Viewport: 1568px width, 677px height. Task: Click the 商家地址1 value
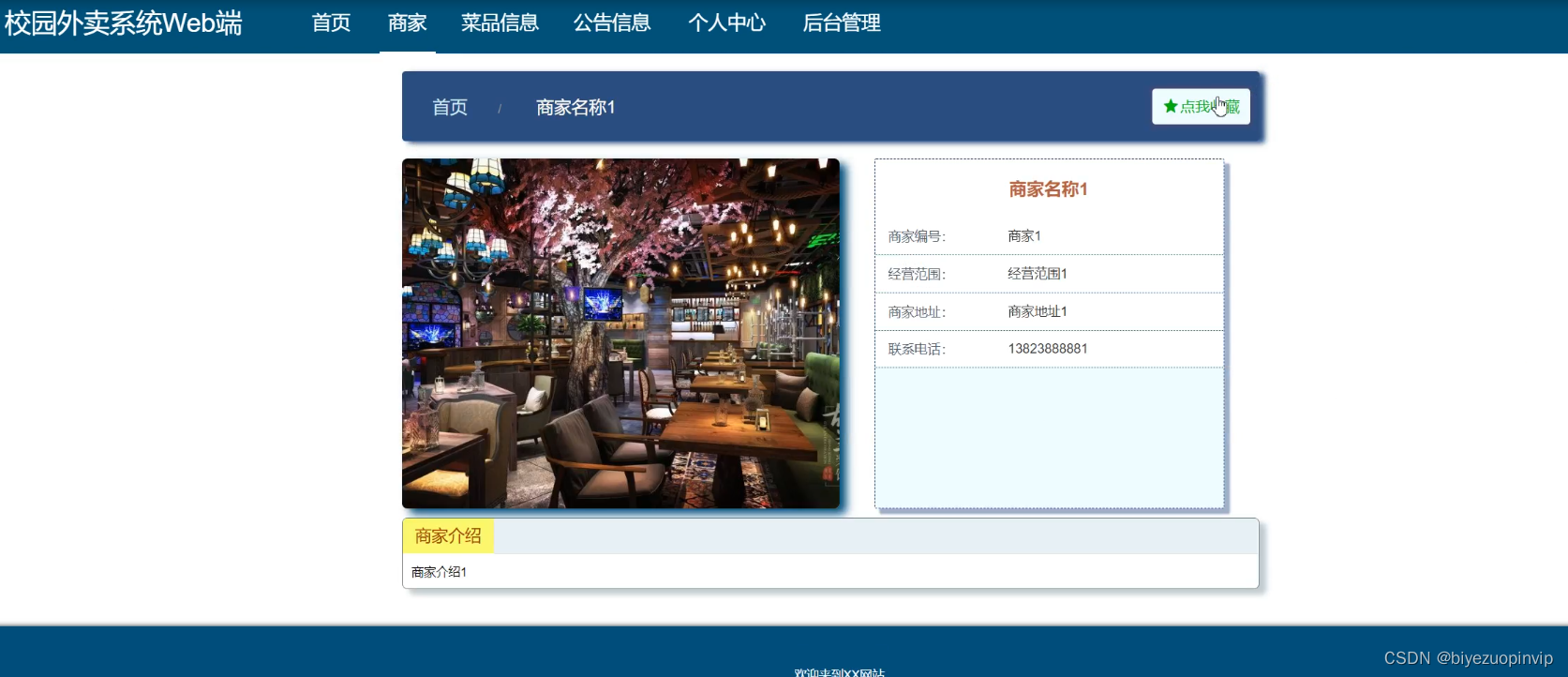1038,311
